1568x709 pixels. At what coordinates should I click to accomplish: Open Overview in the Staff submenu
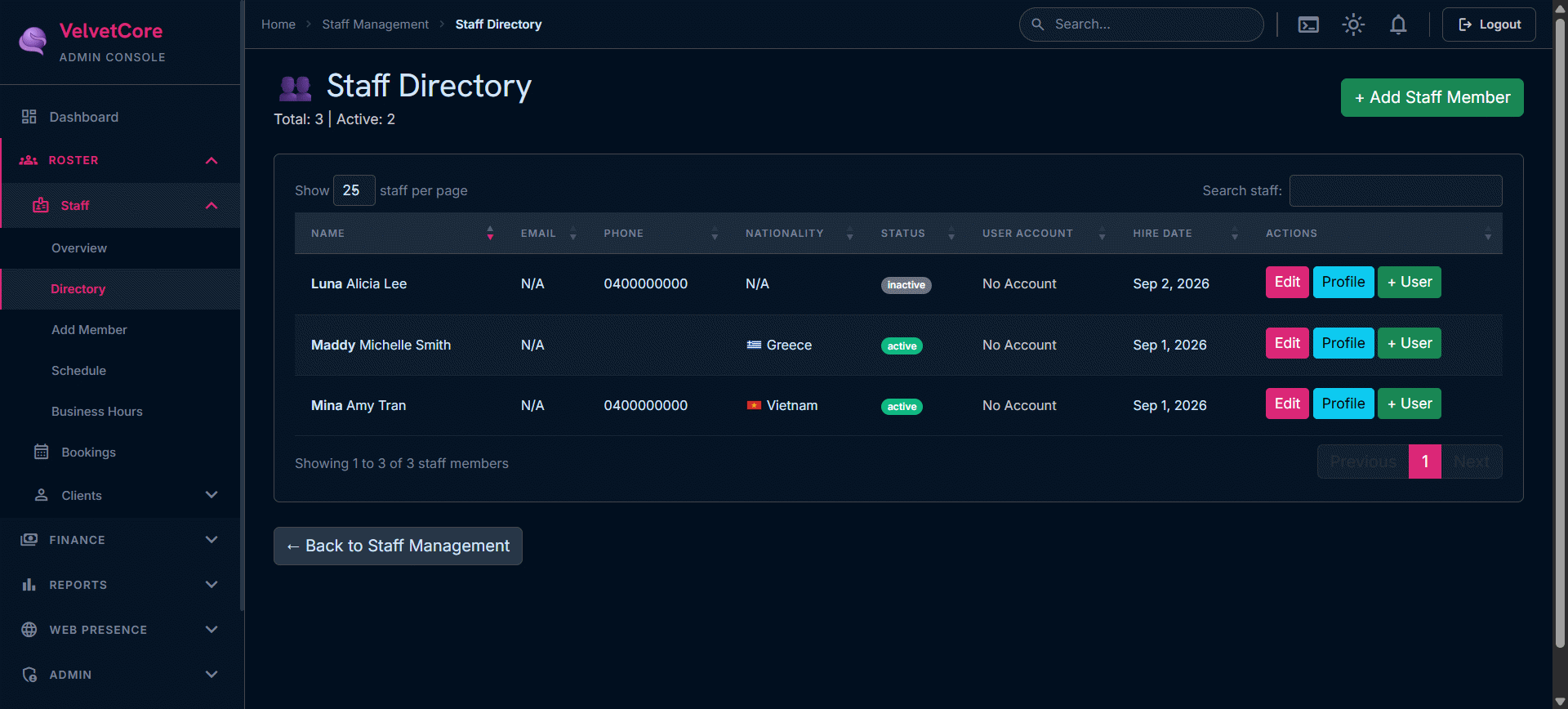pyautogui.click(x=79, y=248)
